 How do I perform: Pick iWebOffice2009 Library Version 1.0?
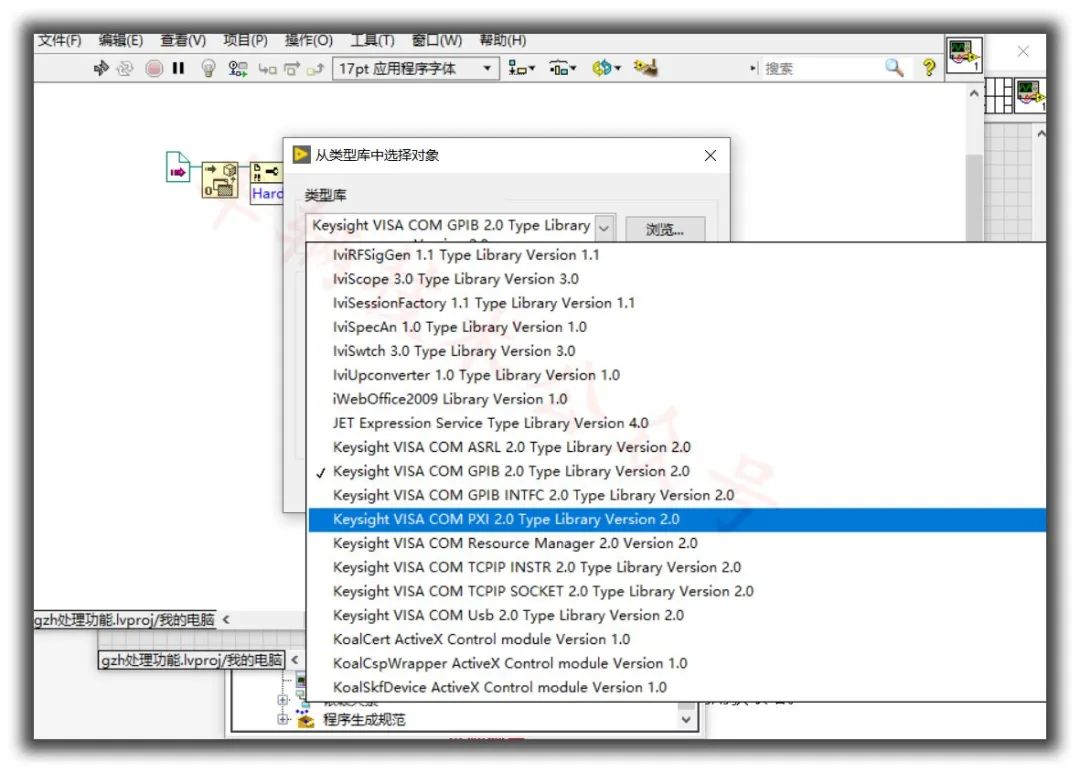coord(676,400)
